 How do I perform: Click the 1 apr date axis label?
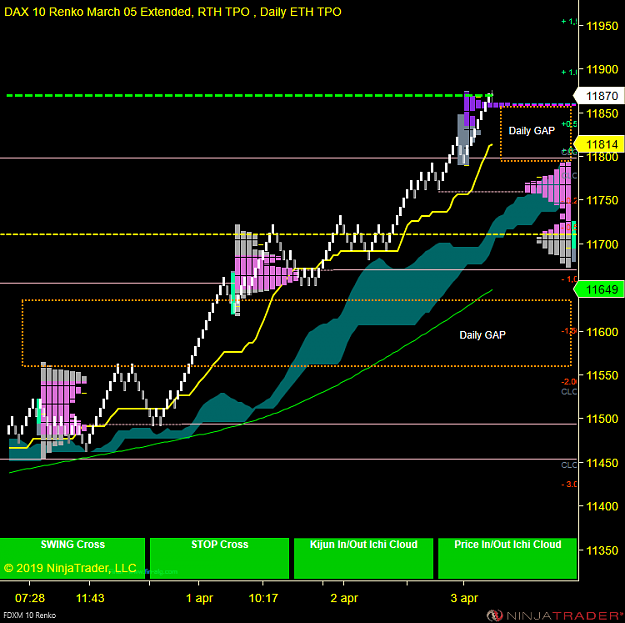(199, 598)
